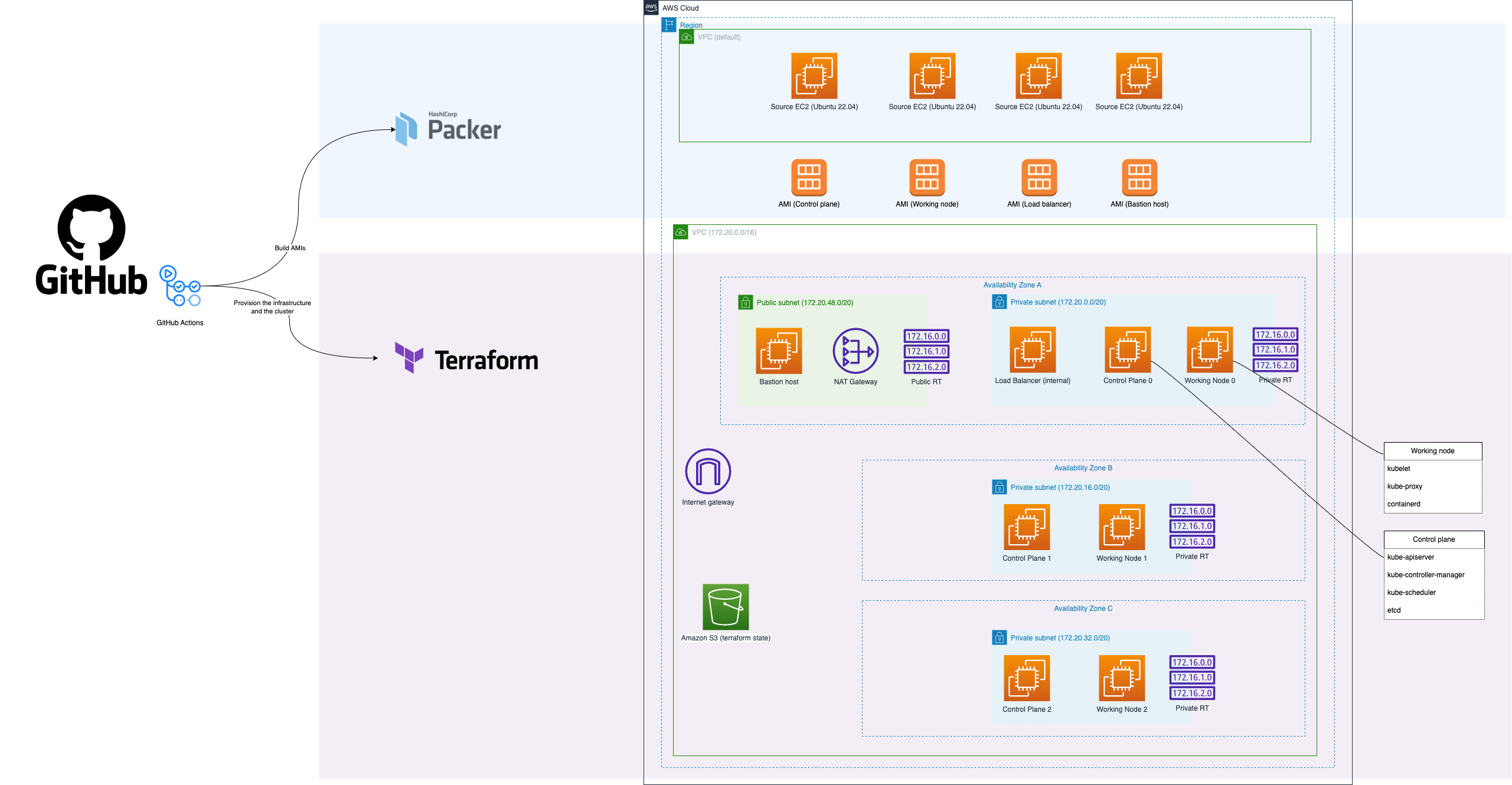The height and width of the screenshot is (785, 1512).
Task: Select the GitHub Octocat logo
Action: tap(92, 228)
